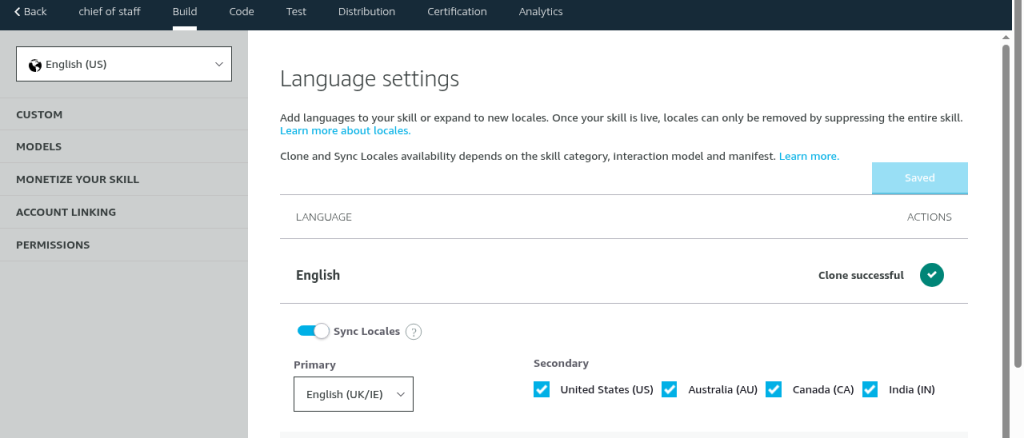Image resolution: width=1024 pixels, height=438 pixels.
Task: Switch to the Build tab
Action: tap(185, 12)
